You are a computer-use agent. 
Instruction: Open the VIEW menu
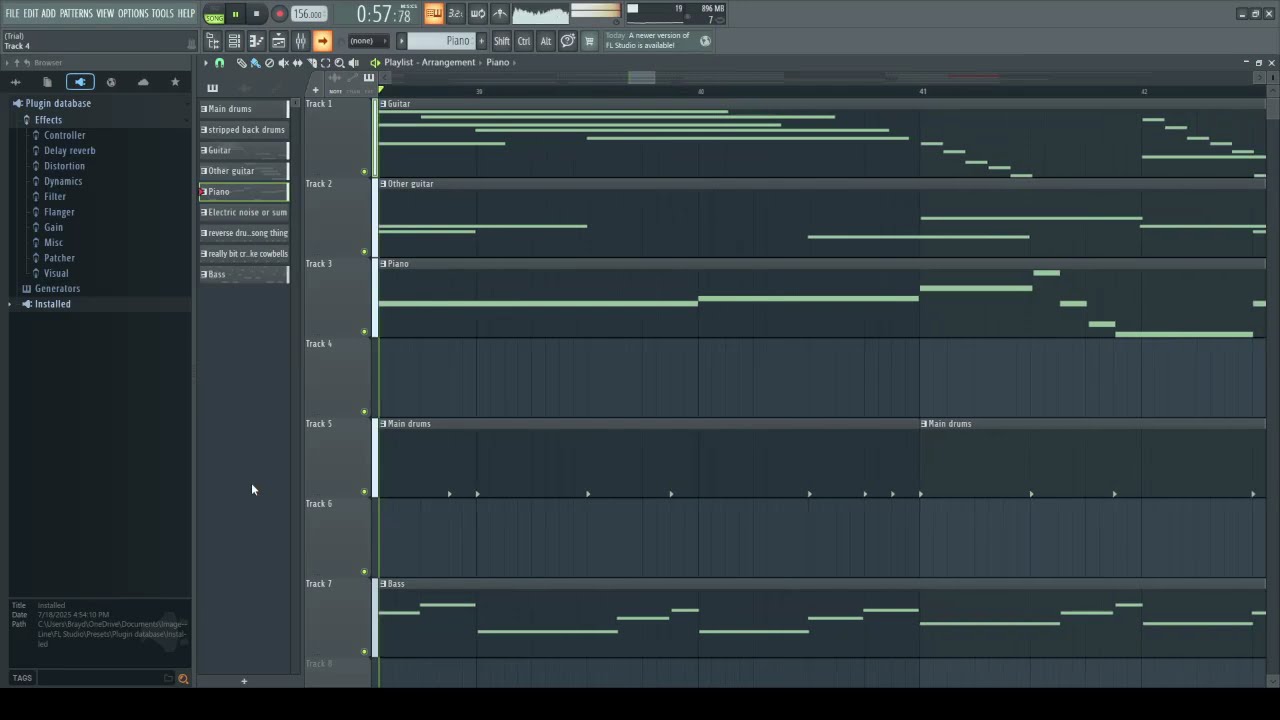(105, 13)
